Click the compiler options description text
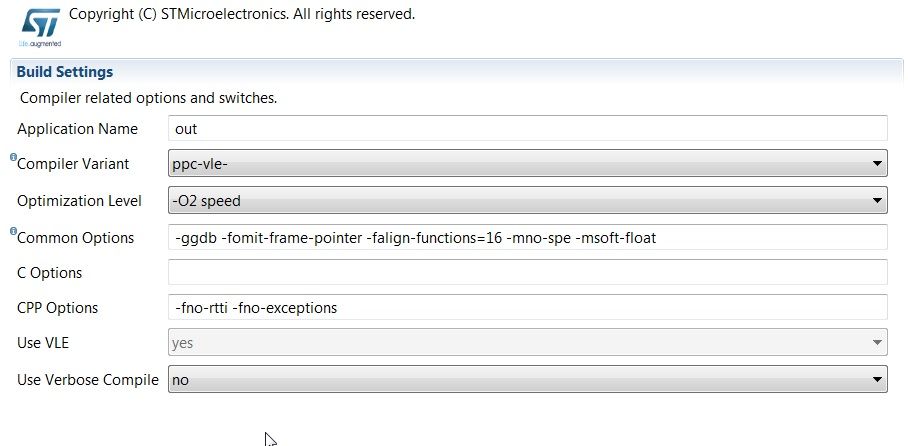The width and height of the screenshot is (908, 446). tap(149, 98)
